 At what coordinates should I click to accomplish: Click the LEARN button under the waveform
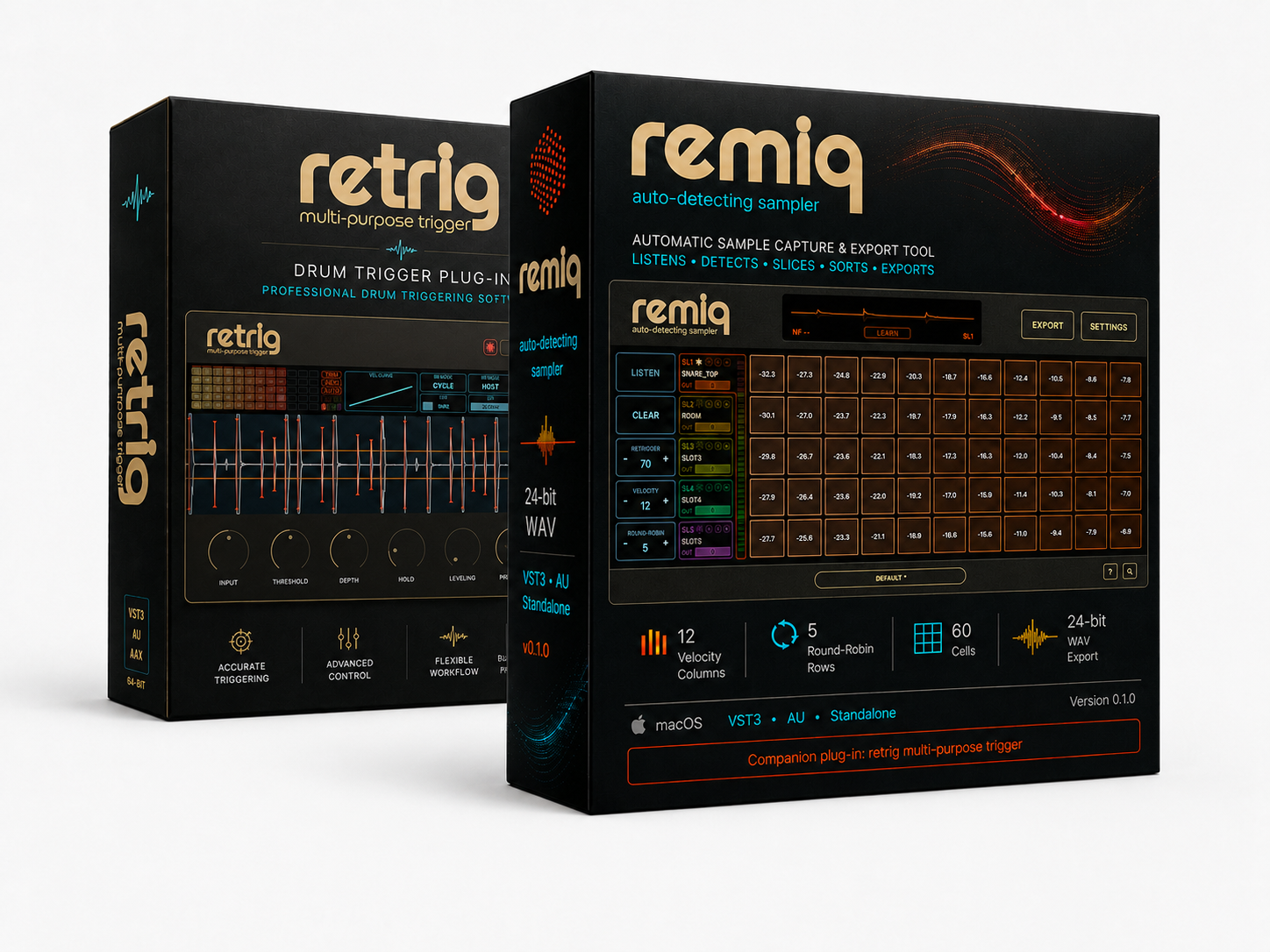click(887, 333)
